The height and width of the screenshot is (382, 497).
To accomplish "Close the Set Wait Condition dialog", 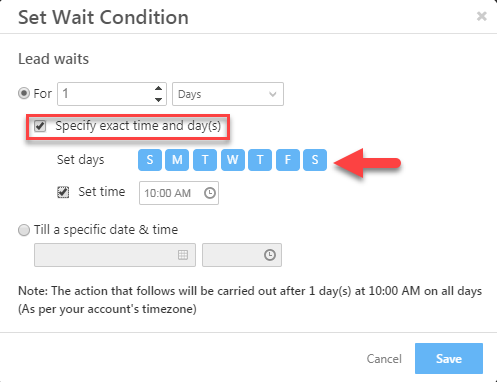I will pos(481,16).
